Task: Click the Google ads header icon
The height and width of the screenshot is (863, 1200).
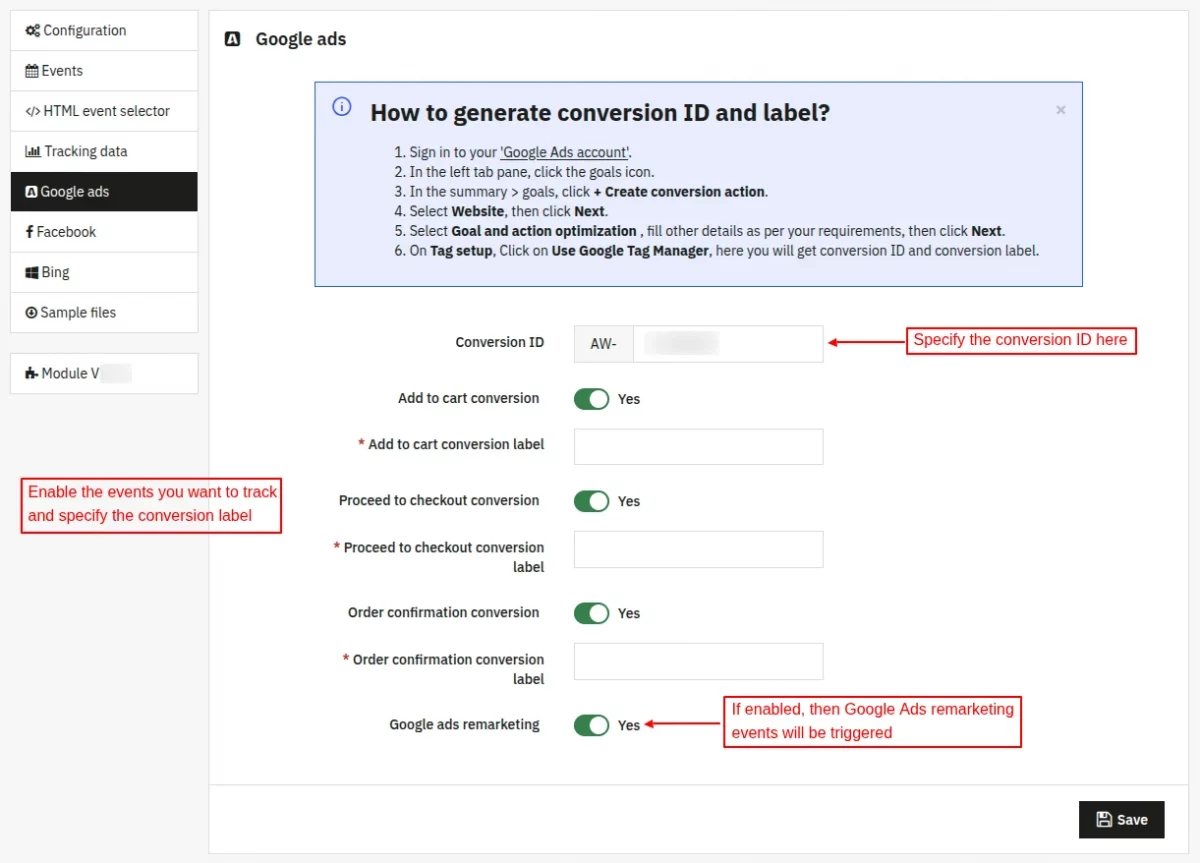Action: coord(232,40)
